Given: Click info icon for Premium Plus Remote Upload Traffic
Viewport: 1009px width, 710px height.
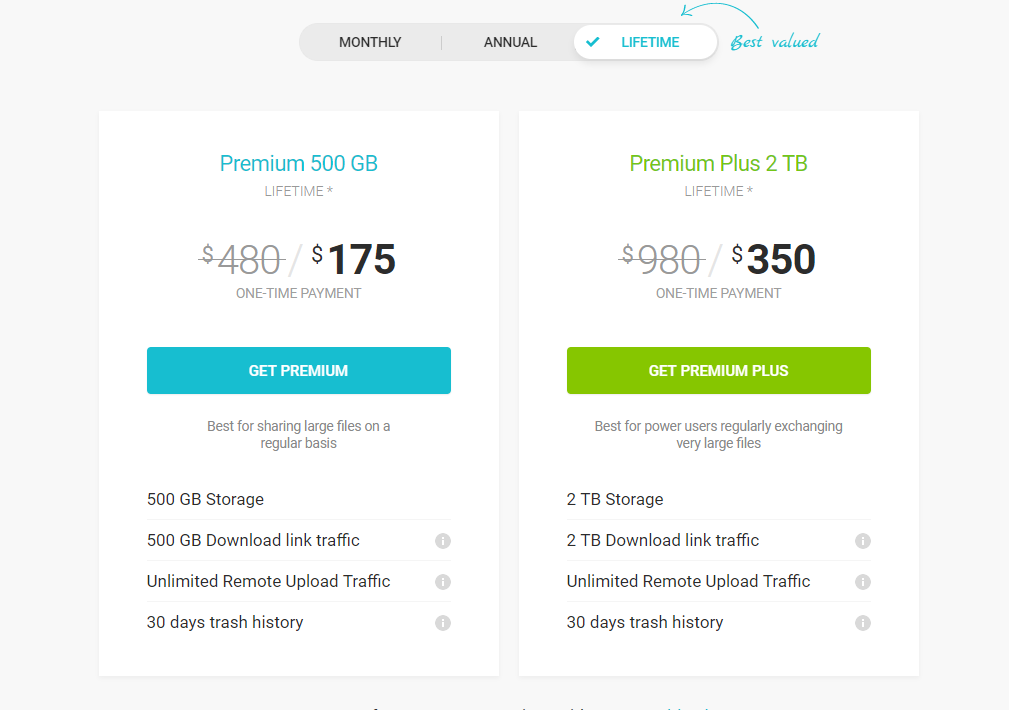Looking at the screenshot, I should tap(863, 582).
